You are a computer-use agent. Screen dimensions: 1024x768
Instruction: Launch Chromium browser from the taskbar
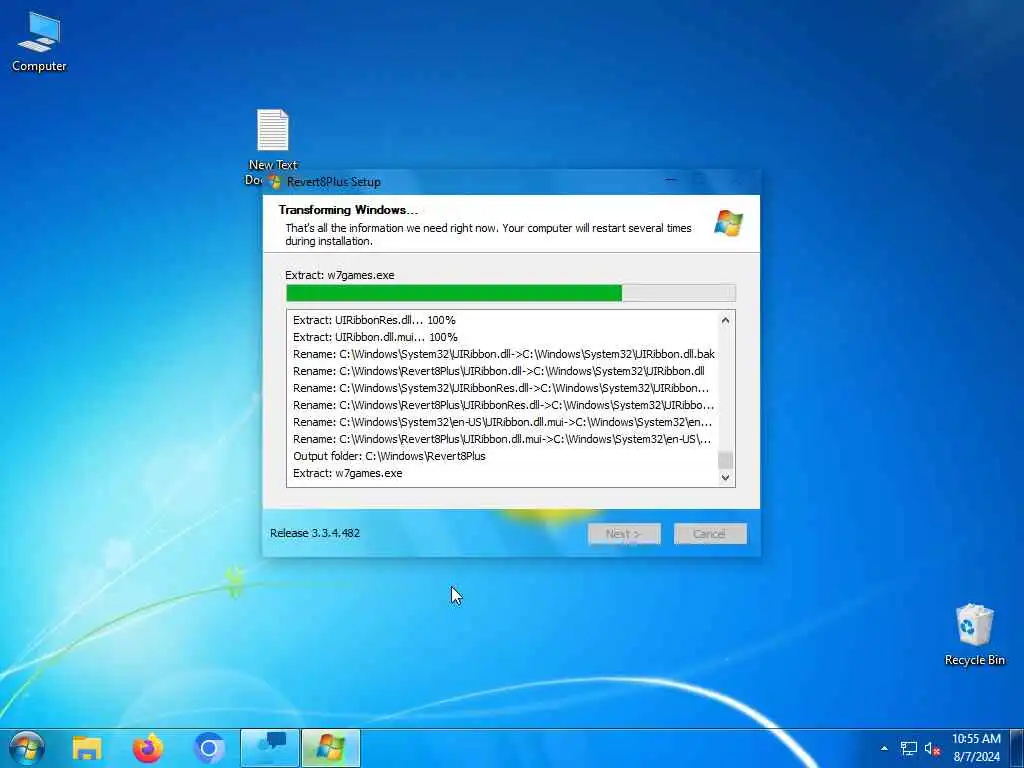(209, 748)
